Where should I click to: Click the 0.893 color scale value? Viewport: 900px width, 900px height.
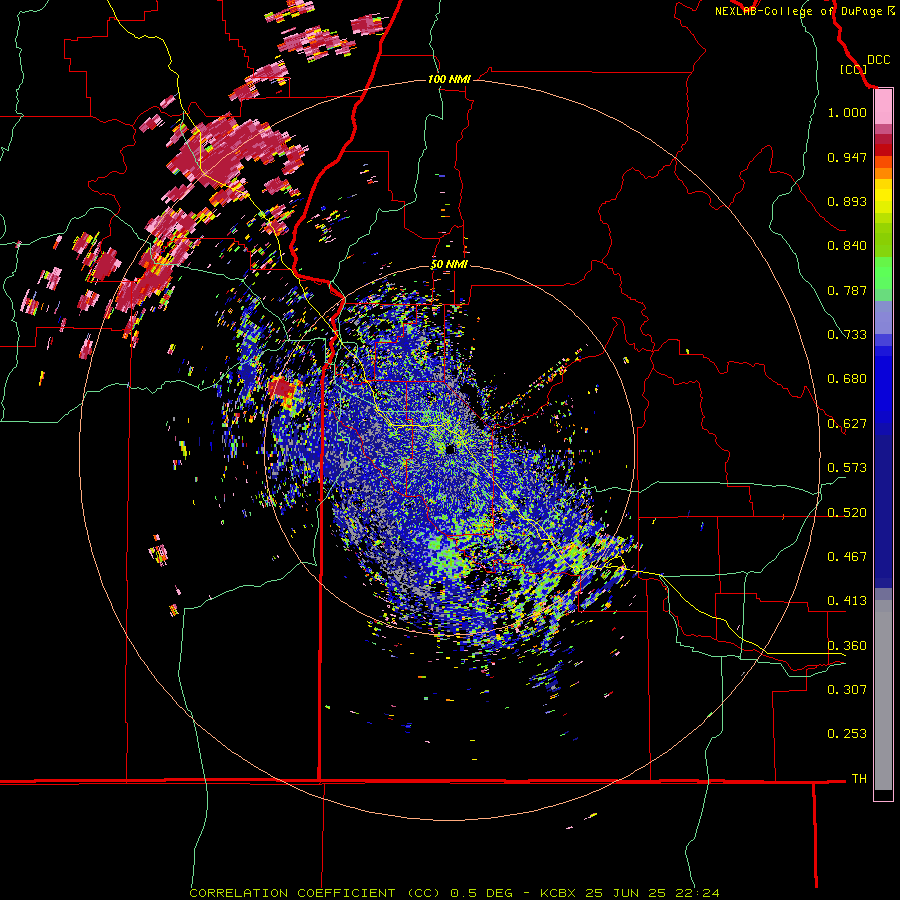847,201
